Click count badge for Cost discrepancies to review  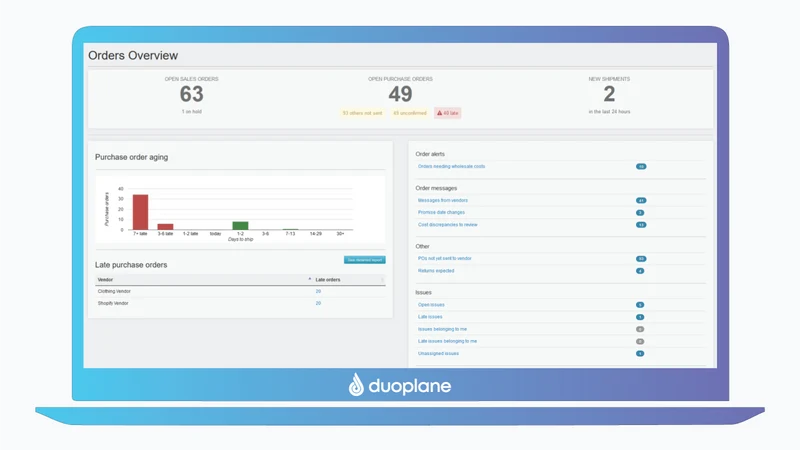pyautogui.click(x=641, y=224)
